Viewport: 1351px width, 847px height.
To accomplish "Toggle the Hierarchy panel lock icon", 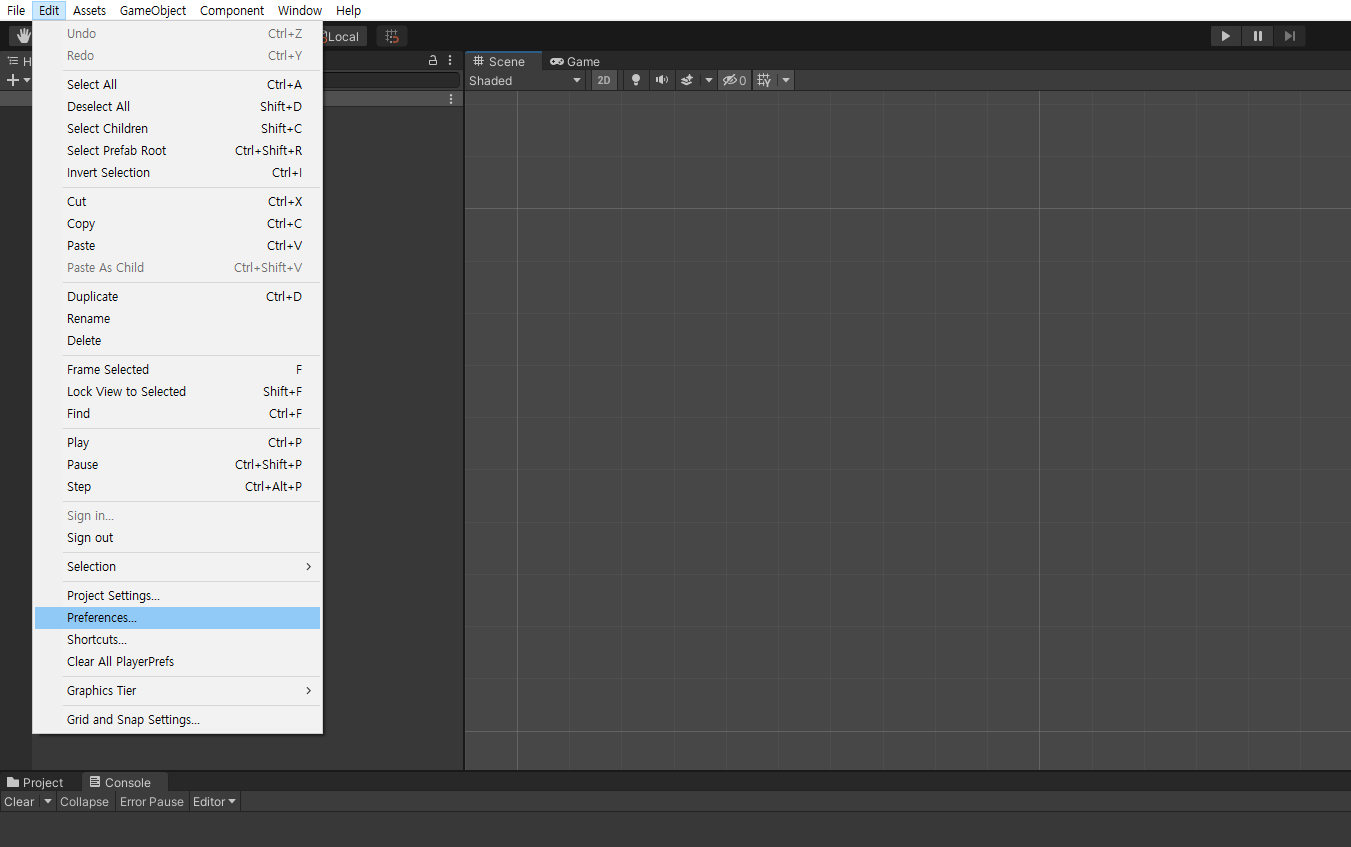I will point(433,61).
